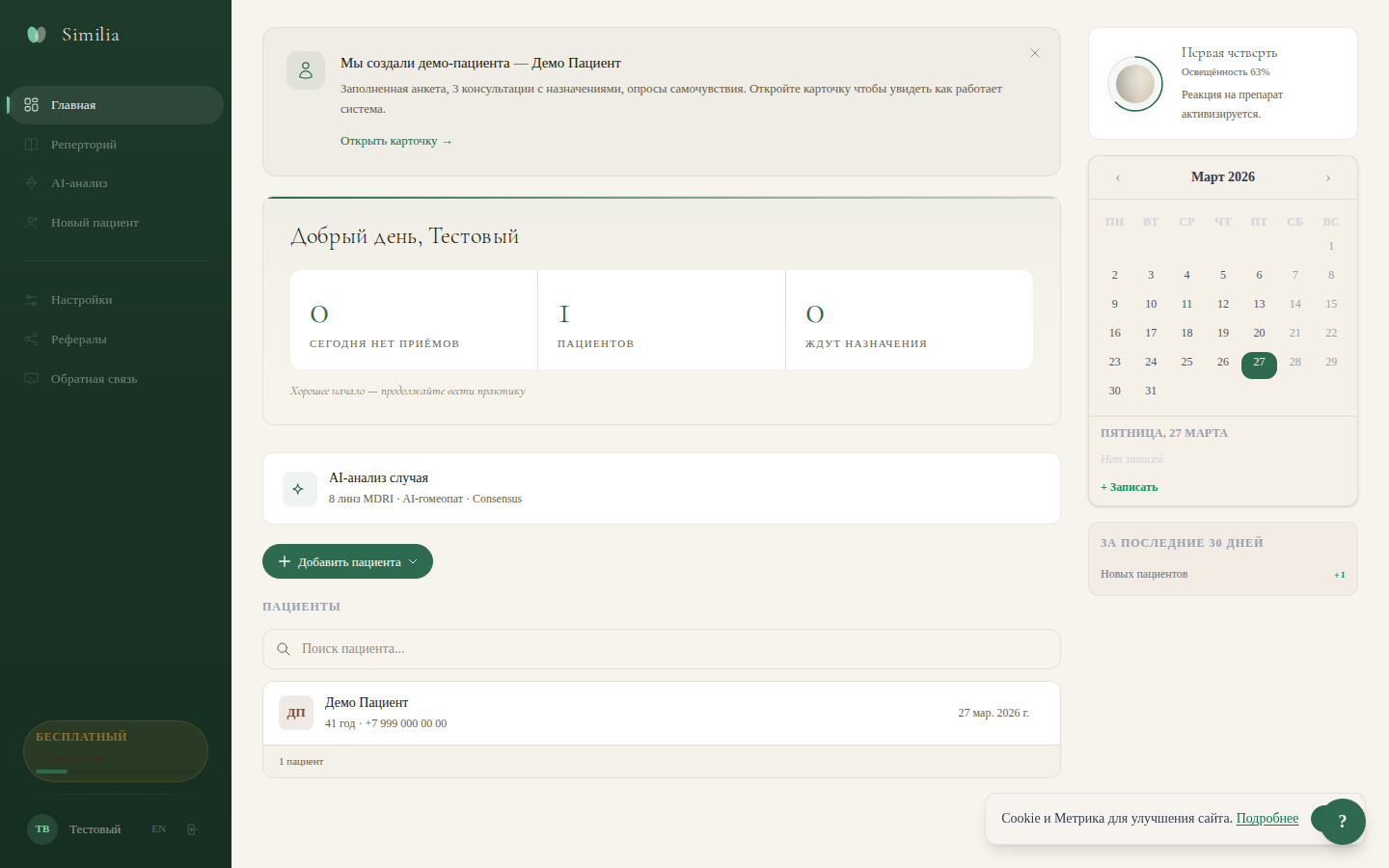This screenshot has height=868, width=1389.
Task: Go to previous month in calendar
Action: pyautogui.click(x=1118, y=177)
